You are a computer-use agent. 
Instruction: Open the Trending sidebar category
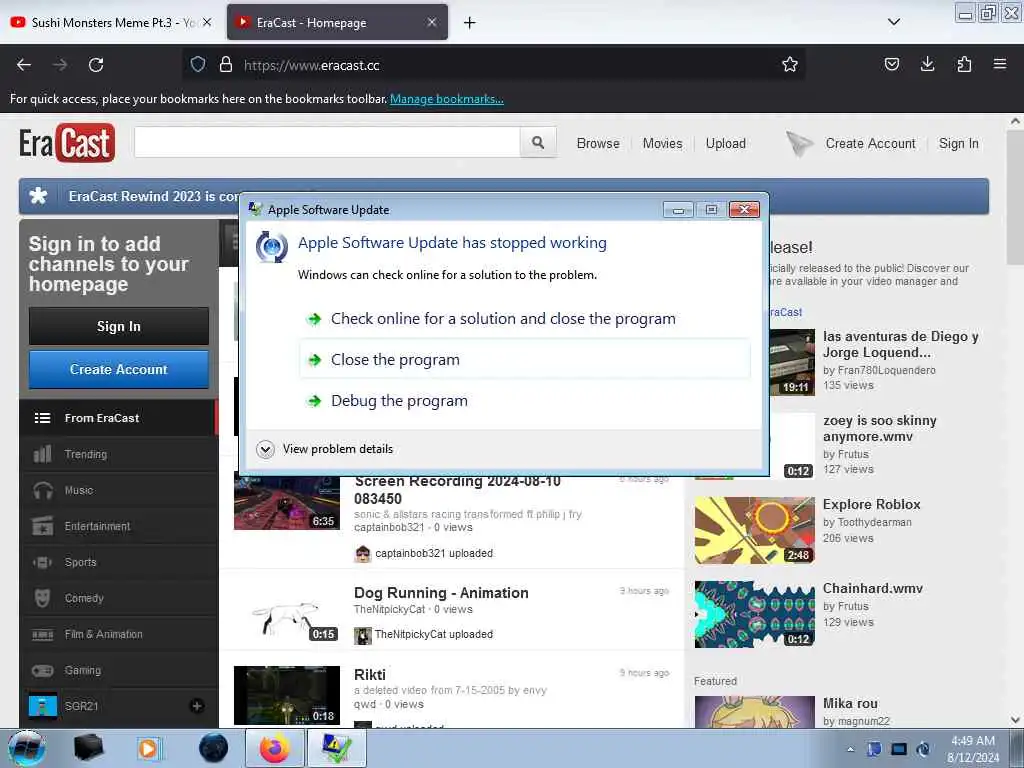click(119, 454)
